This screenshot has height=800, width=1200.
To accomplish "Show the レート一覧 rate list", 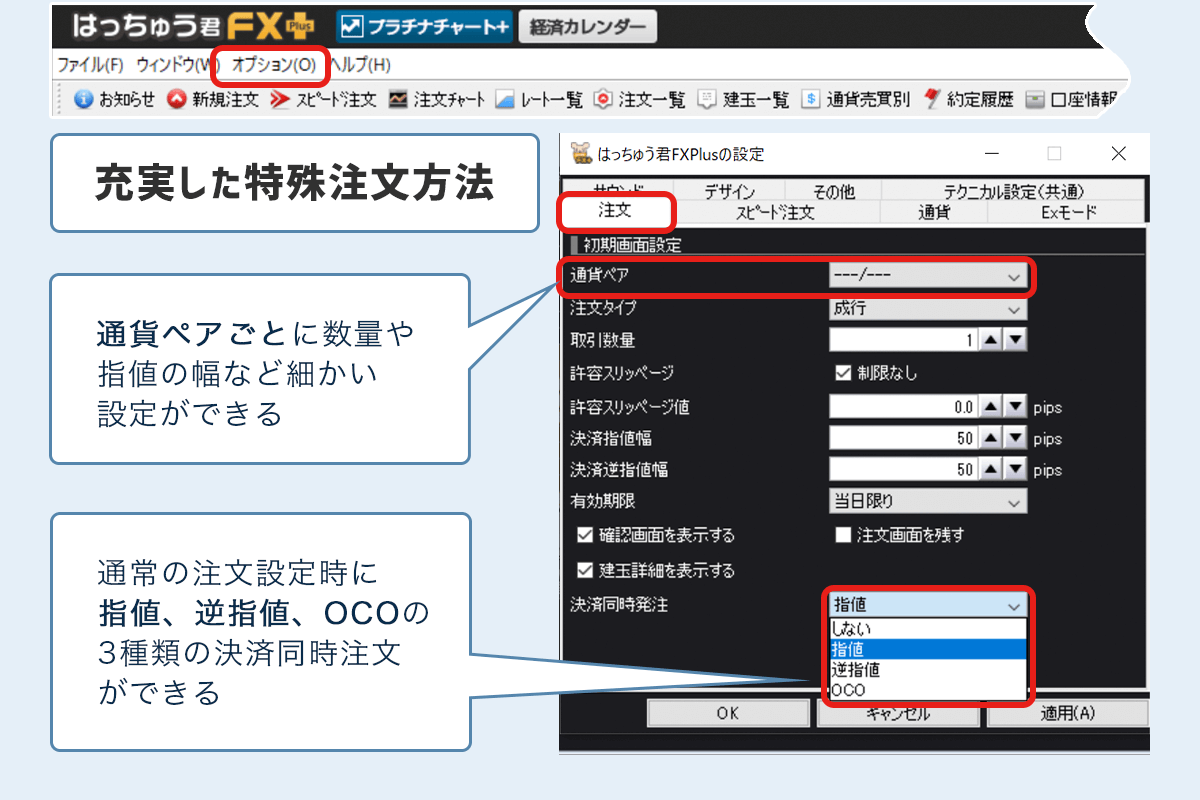I will pyautogui.click(x=539, y=99).
